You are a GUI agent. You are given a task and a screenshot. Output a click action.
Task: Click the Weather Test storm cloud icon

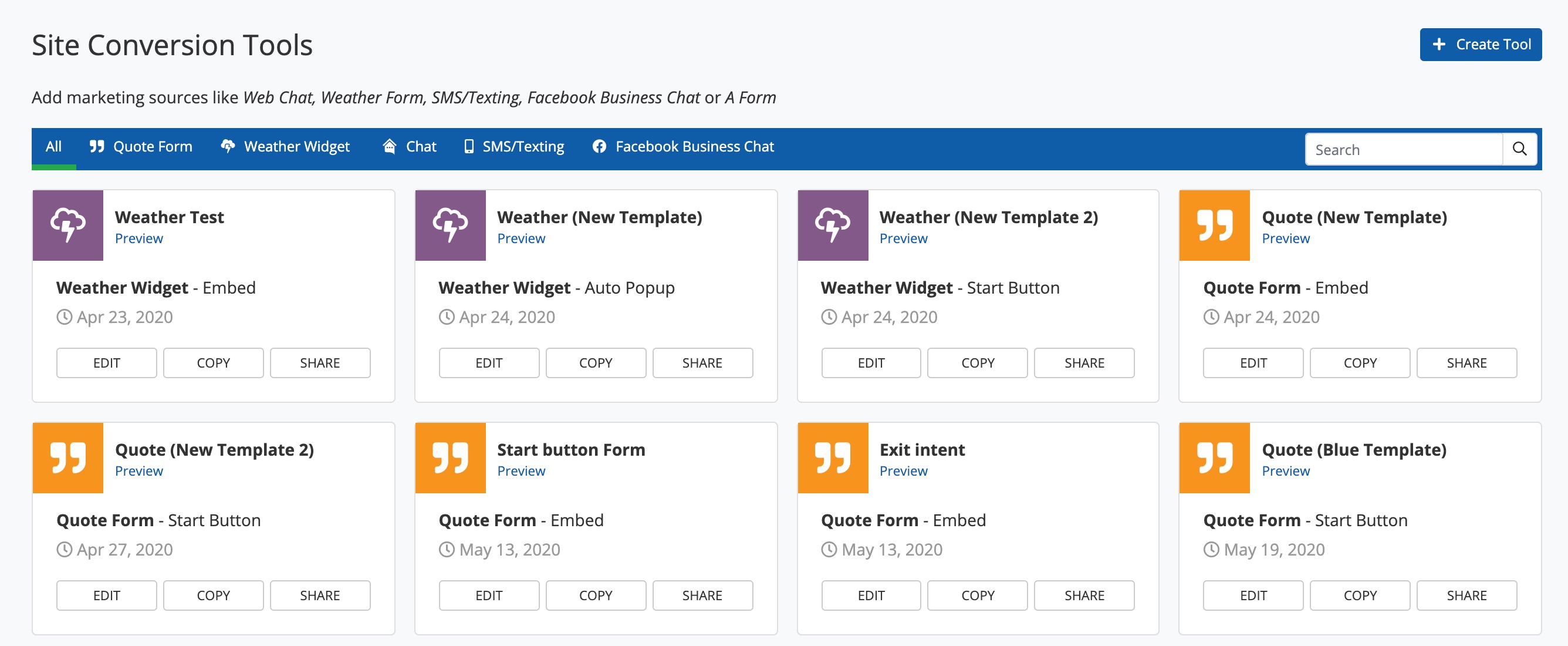tap(67, 225)
